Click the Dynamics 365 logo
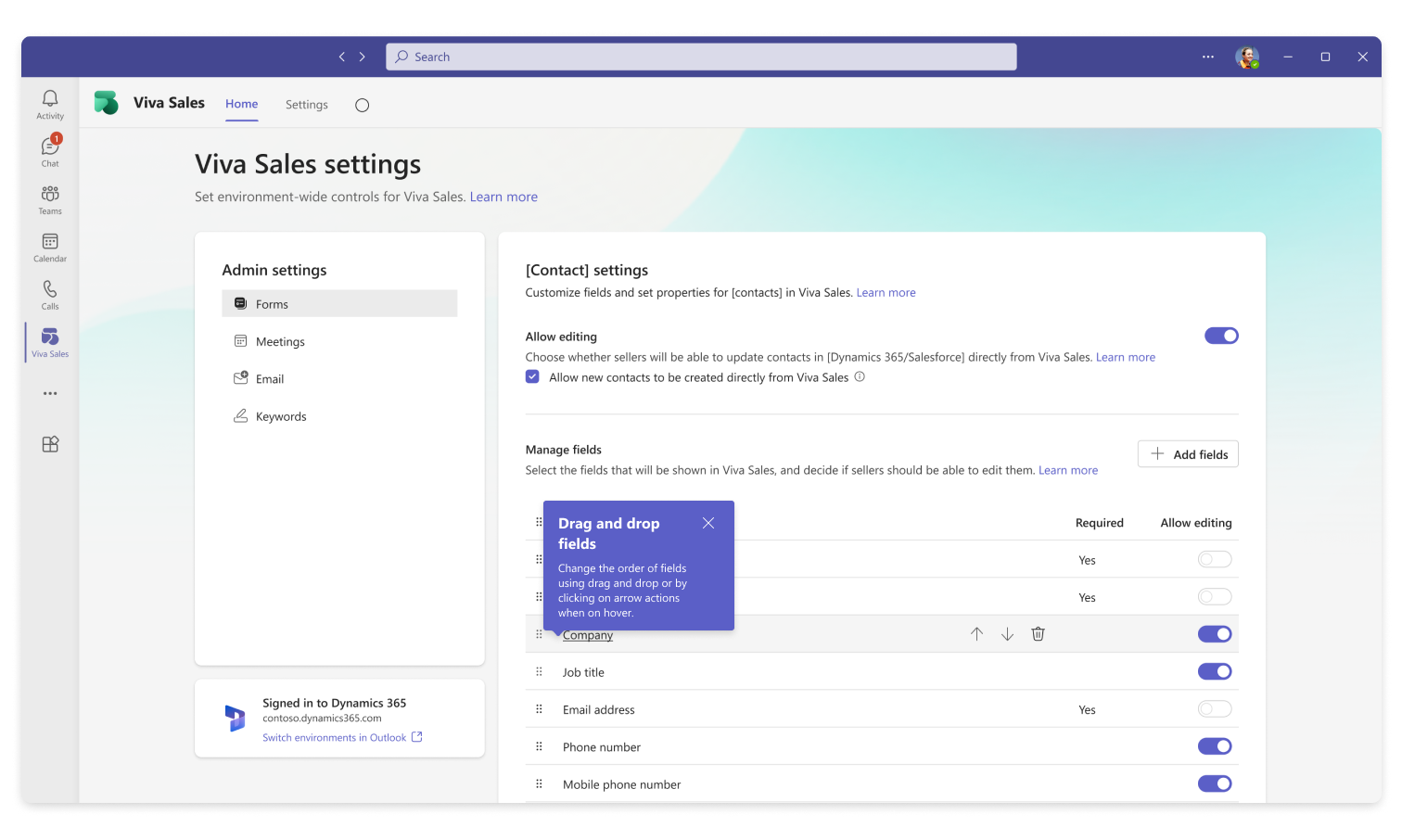This screenshot has height=840, width=1402. pyautogui.click(x=236, y=719)
